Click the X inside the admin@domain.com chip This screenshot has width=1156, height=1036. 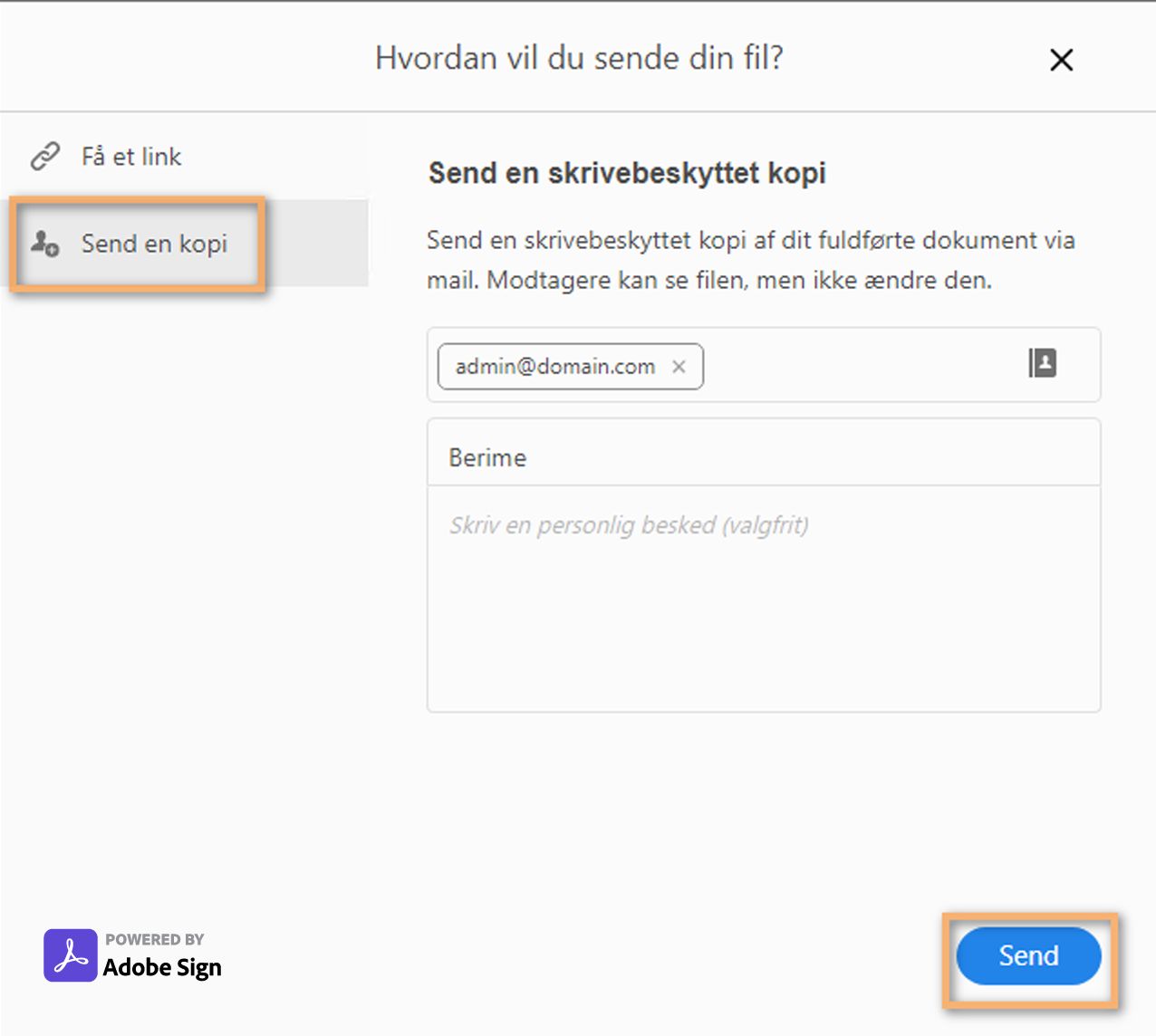click(679, 367)
